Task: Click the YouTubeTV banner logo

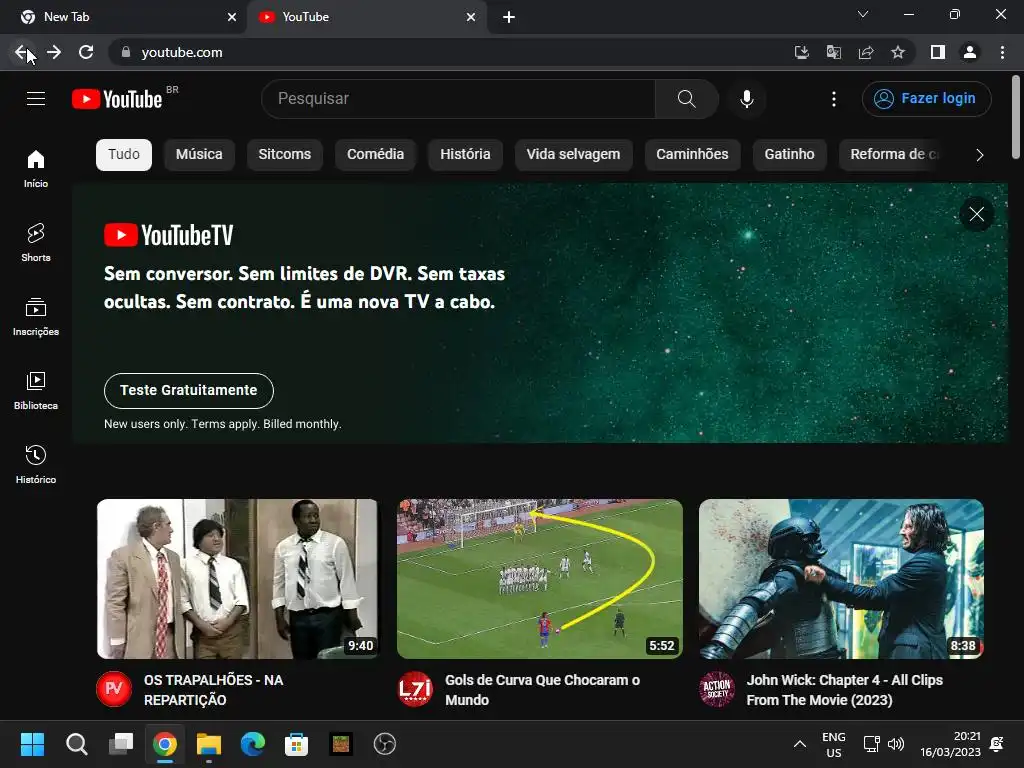Action: point(168,235)
